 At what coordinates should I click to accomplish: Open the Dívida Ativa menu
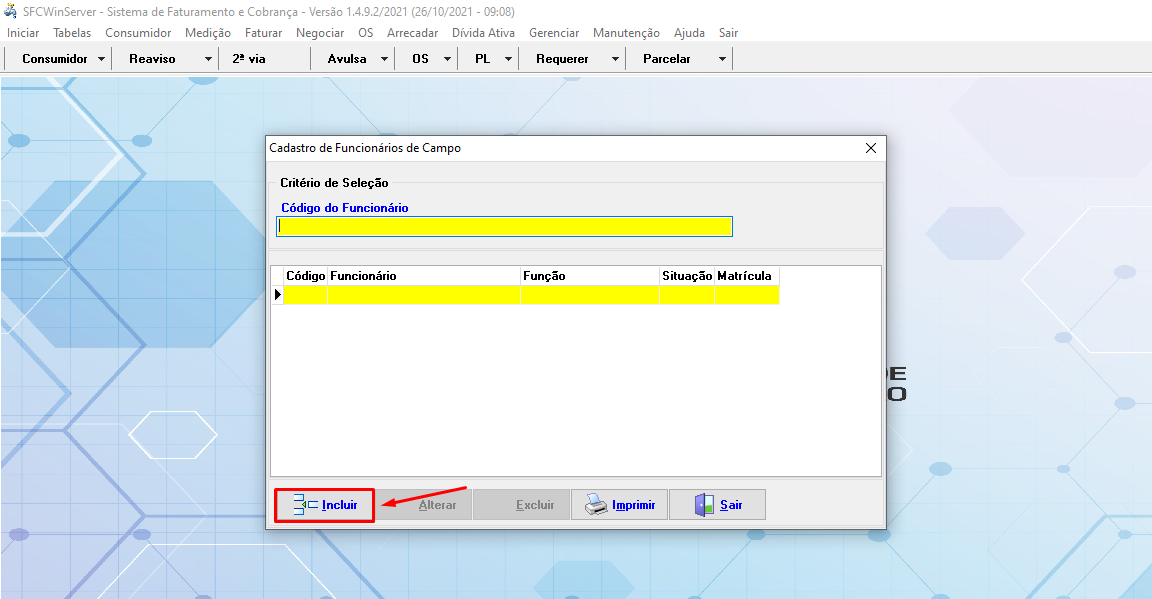[x=483, y=33]
